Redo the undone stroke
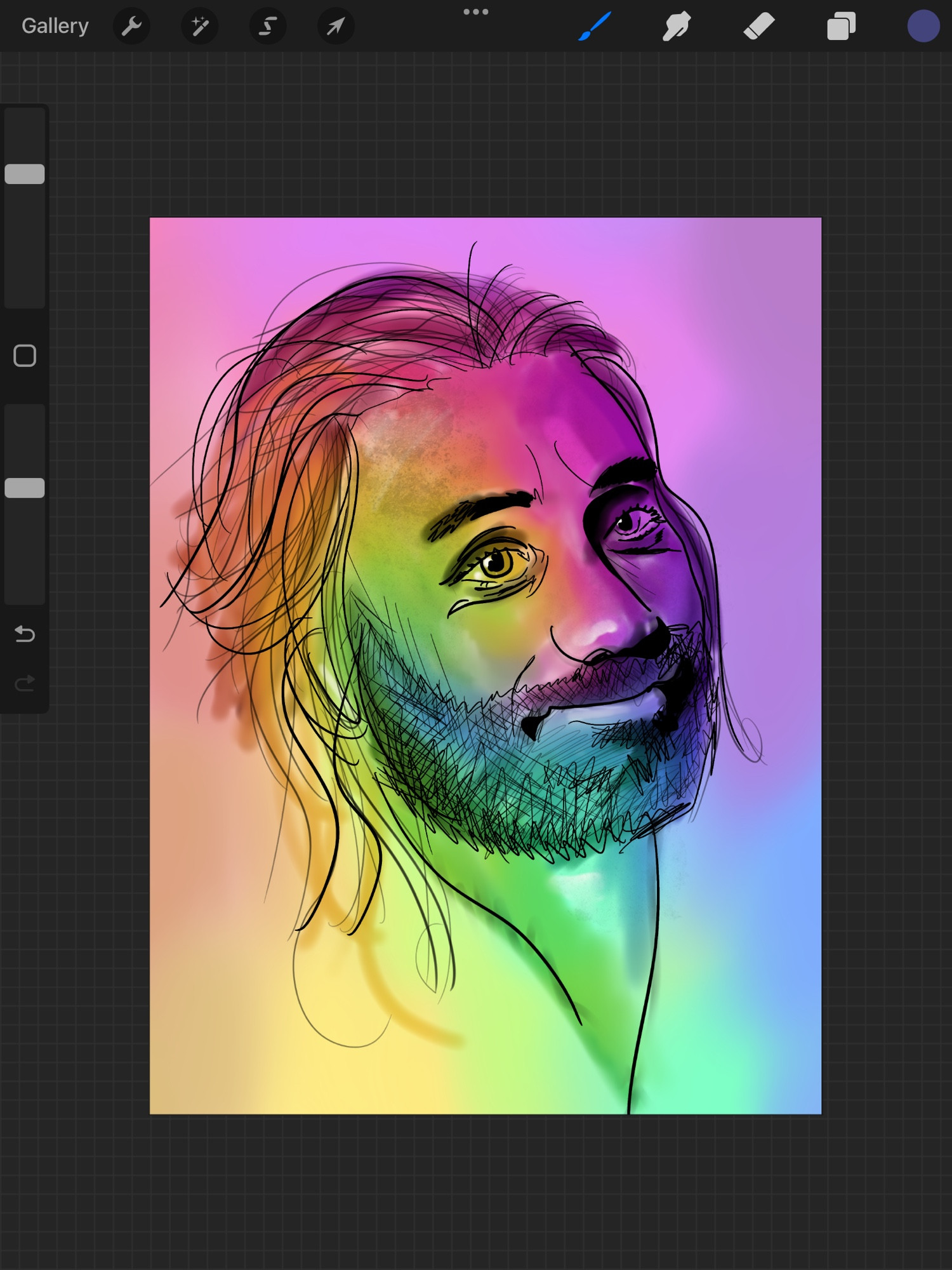 click(25, 683)
